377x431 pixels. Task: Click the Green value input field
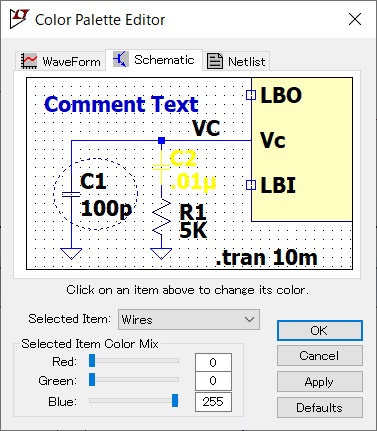(x=213, y=381)
